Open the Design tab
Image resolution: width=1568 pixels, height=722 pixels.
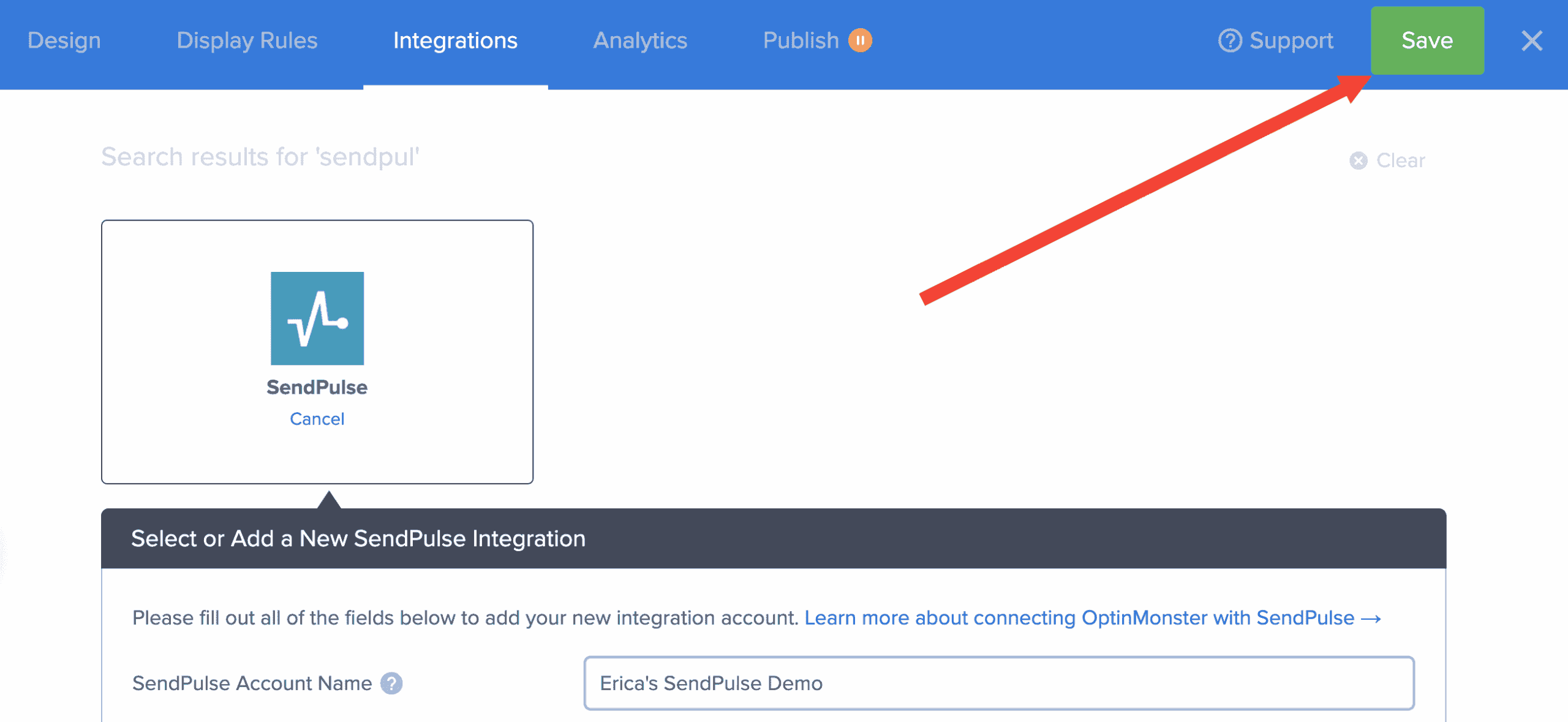click(64, 40)
